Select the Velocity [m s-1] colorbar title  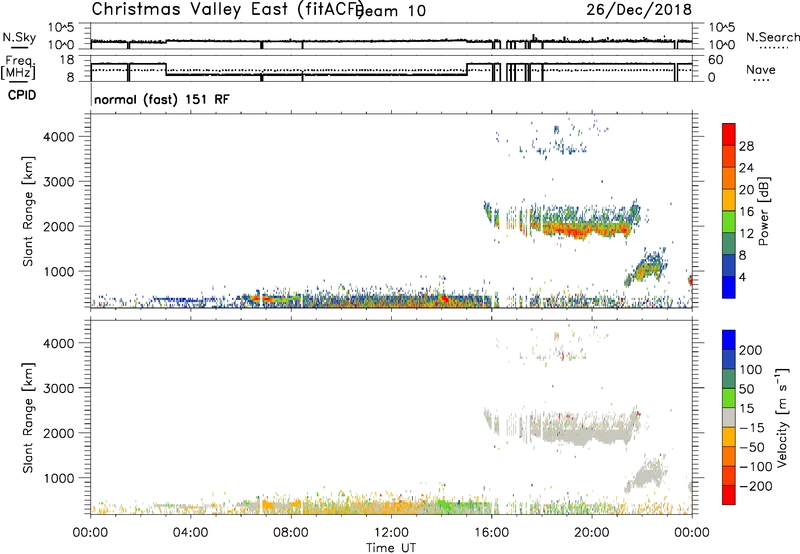[x=781, y=418]
